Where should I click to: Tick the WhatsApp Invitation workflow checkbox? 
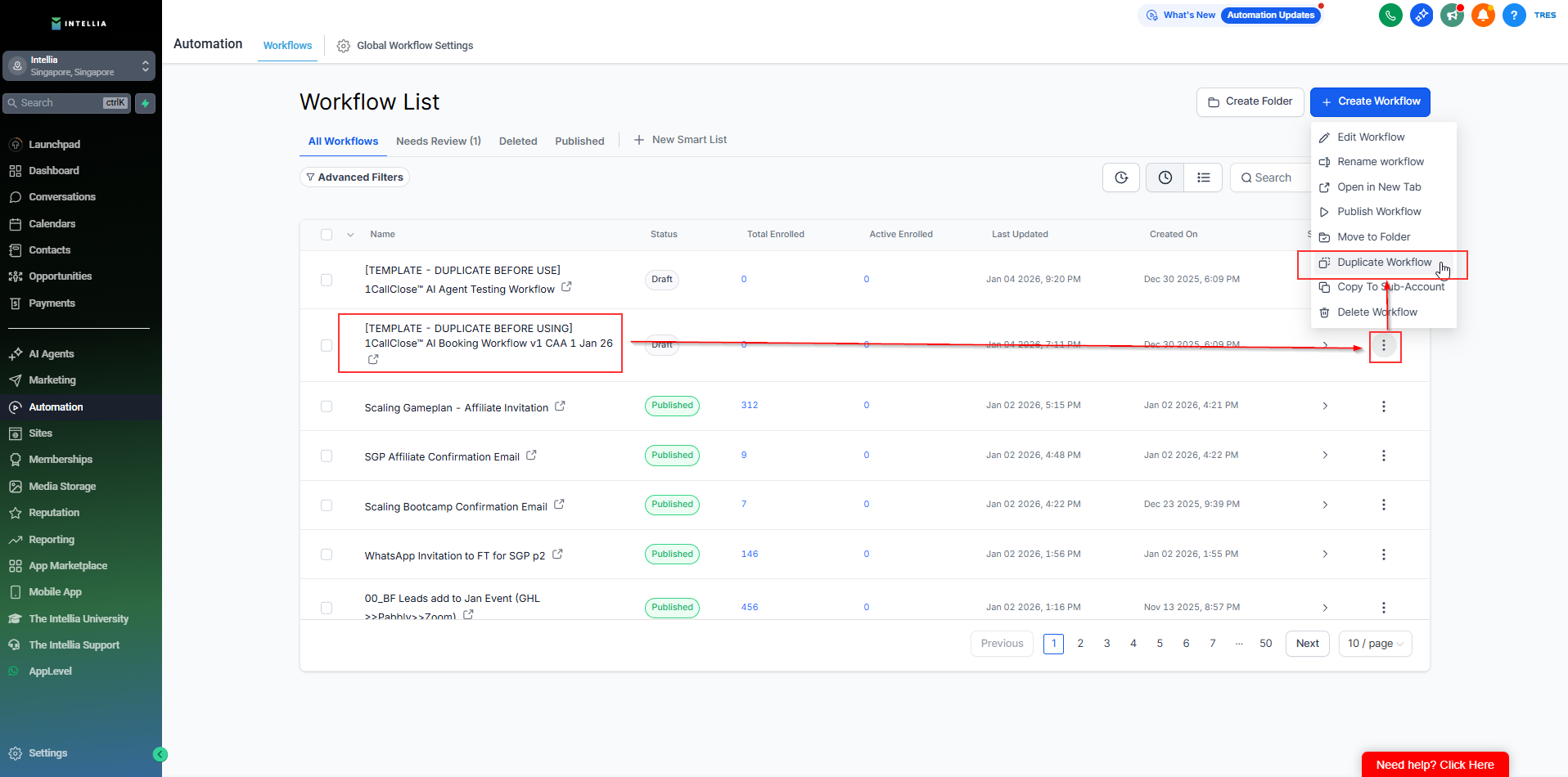[x=327, y=555]
